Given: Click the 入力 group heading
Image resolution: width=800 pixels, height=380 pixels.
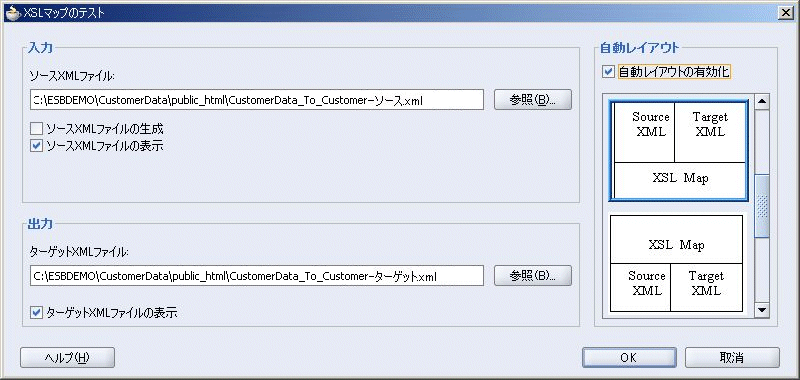Looking at the screenshot, I should [x=40, y=48].
